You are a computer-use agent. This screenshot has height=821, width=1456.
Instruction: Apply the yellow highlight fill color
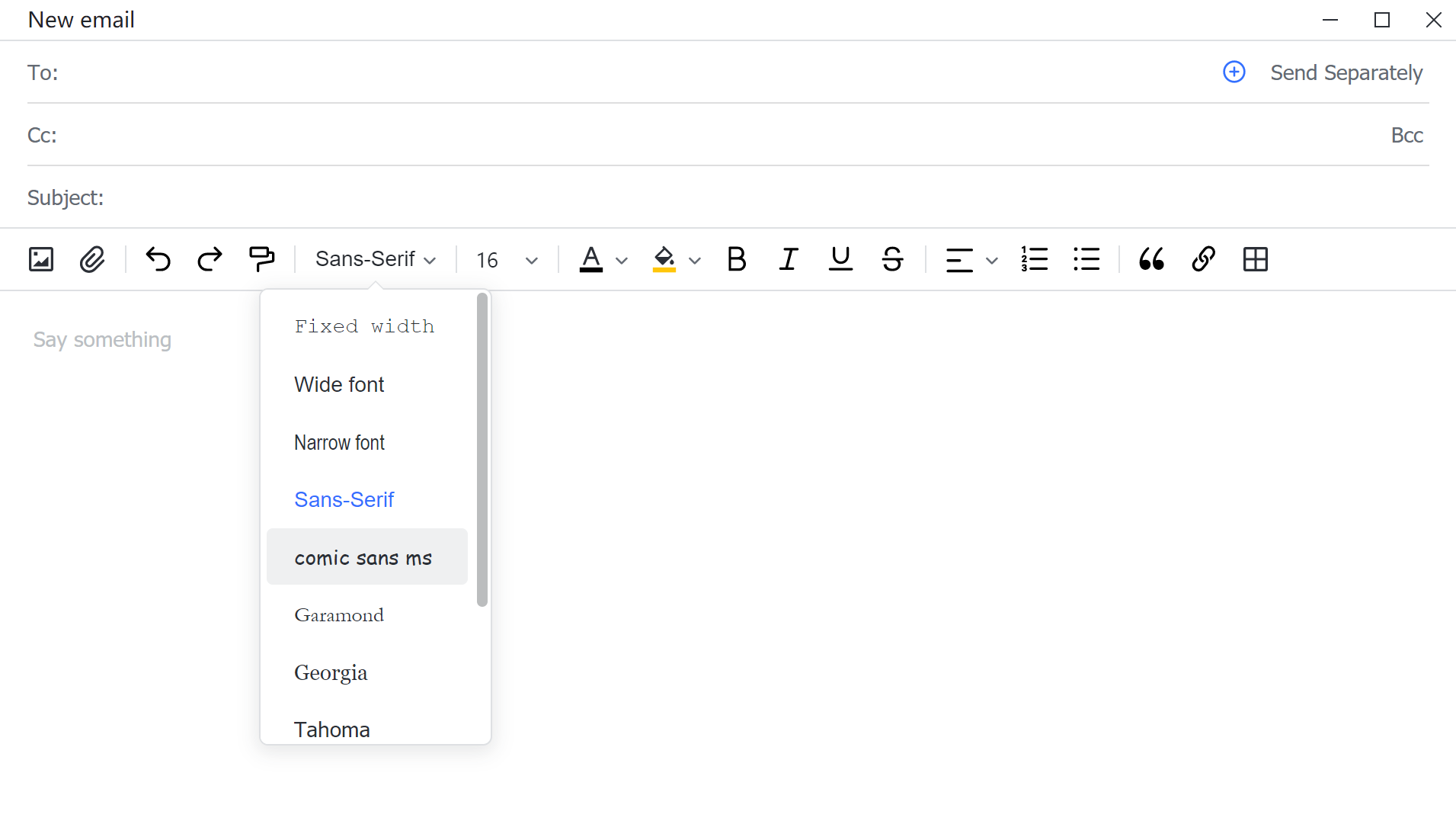coord(664,259)
